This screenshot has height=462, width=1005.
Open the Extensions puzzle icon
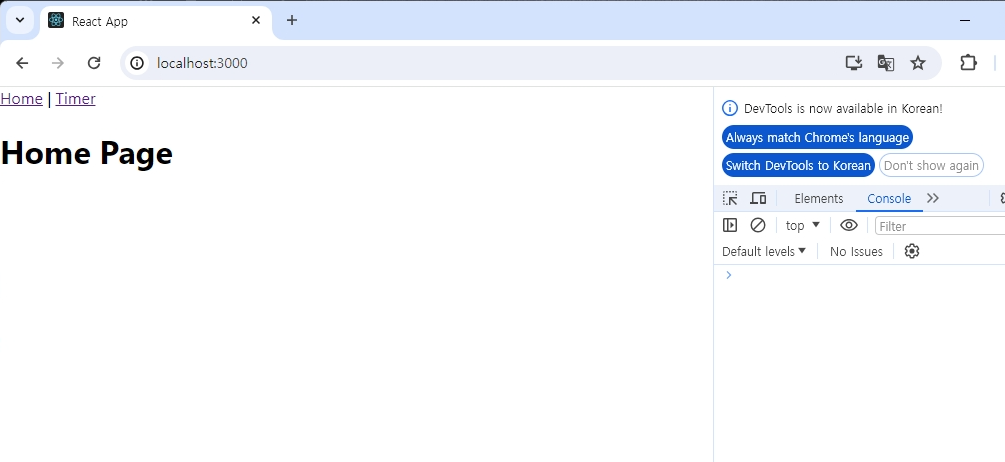pyautogui.click(x=968, y=63)
